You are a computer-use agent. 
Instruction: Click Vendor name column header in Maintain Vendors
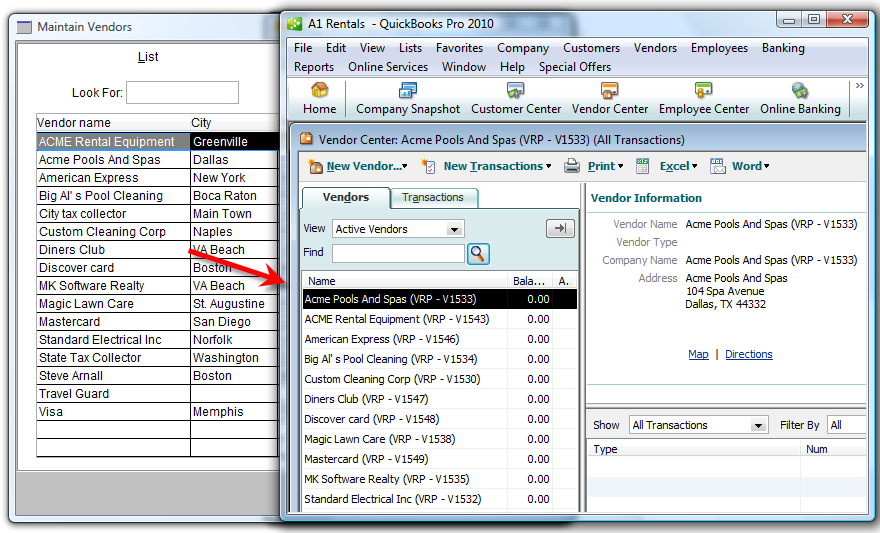pyautogui.click(x=112, y=123)
